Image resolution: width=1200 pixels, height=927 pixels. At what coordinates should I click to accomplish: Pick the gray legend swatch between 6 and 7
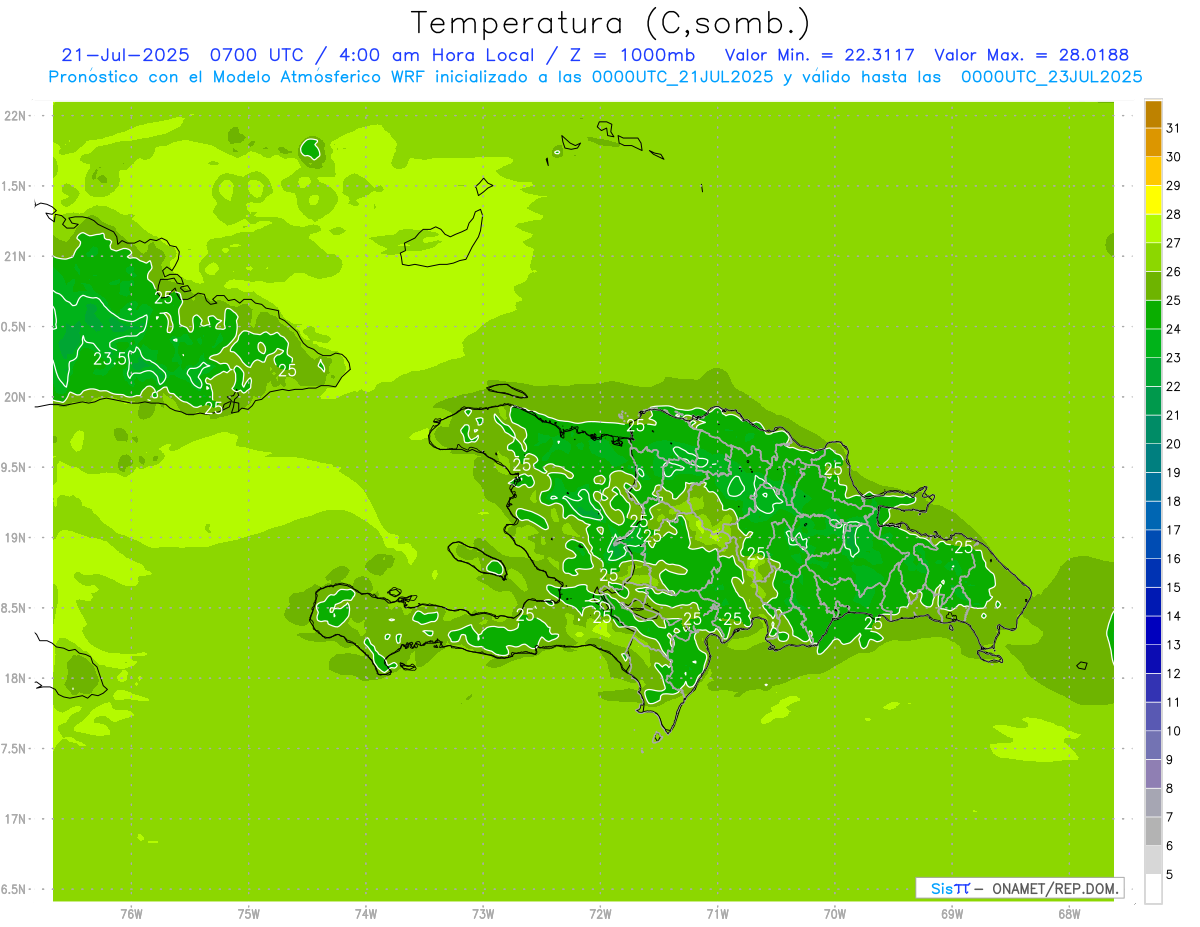pos(1153,831)
